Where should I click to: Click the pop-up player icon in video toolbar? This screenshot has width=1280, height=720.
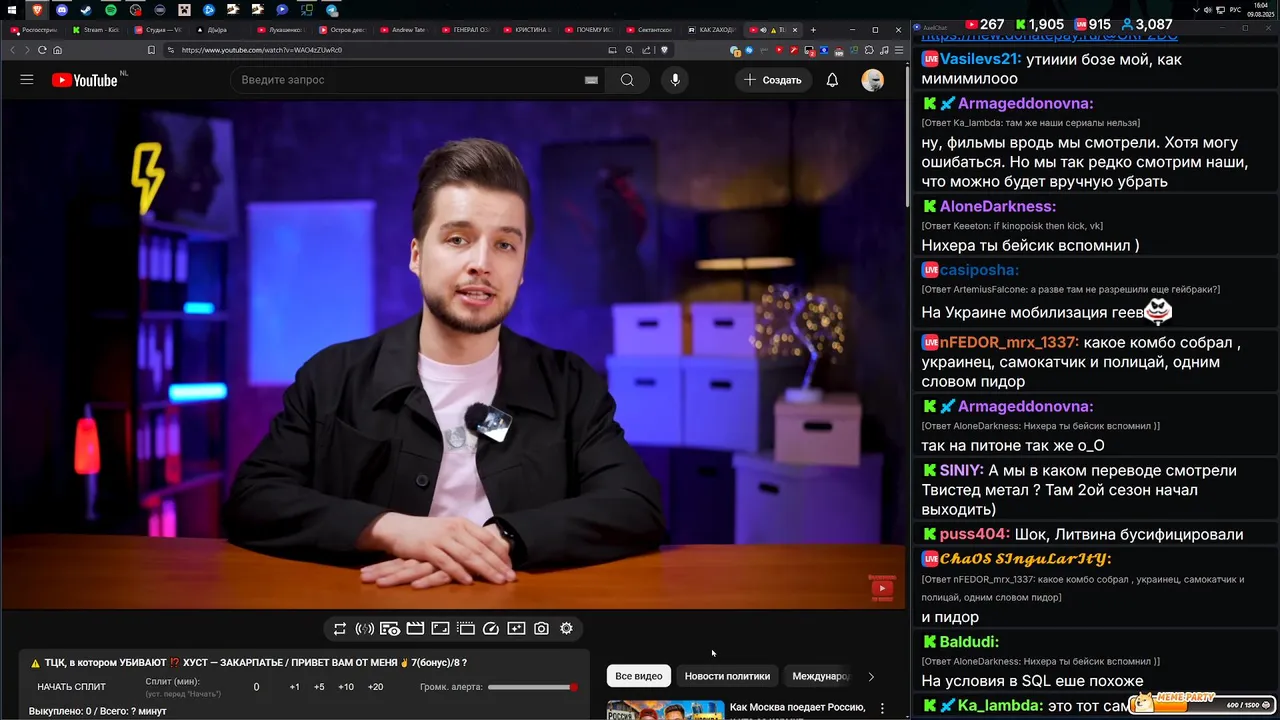pyautogui.click(x=466, y=629)
